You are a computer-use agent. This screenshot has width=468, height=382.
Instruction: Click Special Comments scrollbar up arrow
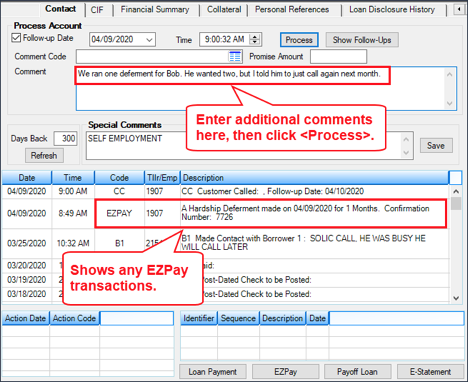tap(406, 139)
